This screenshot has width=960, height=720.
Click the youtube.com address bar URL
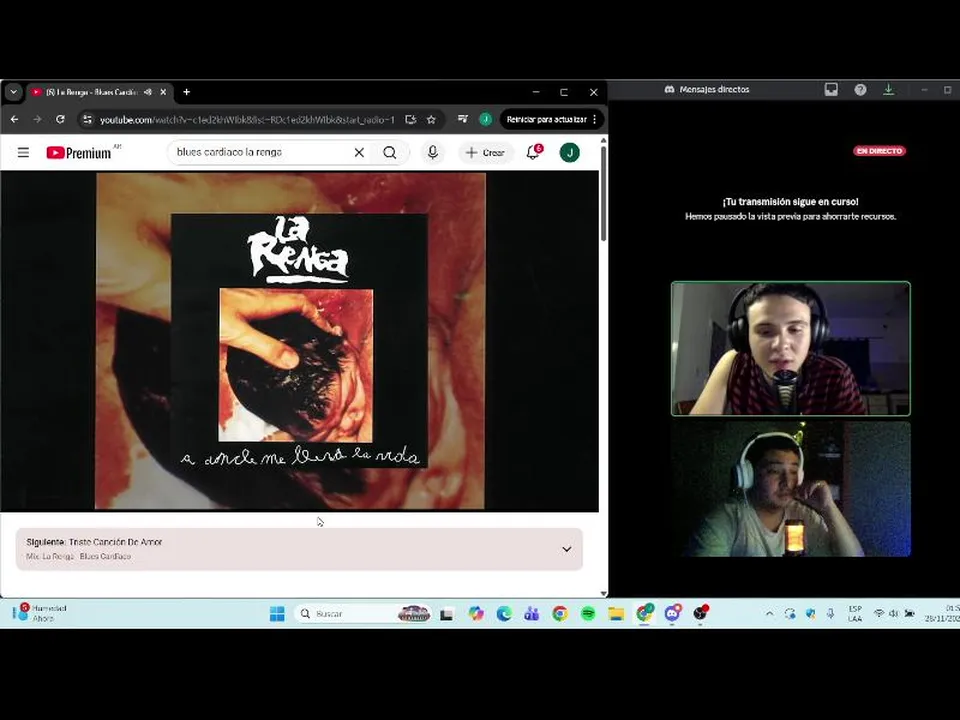click(x=247, y=119)
